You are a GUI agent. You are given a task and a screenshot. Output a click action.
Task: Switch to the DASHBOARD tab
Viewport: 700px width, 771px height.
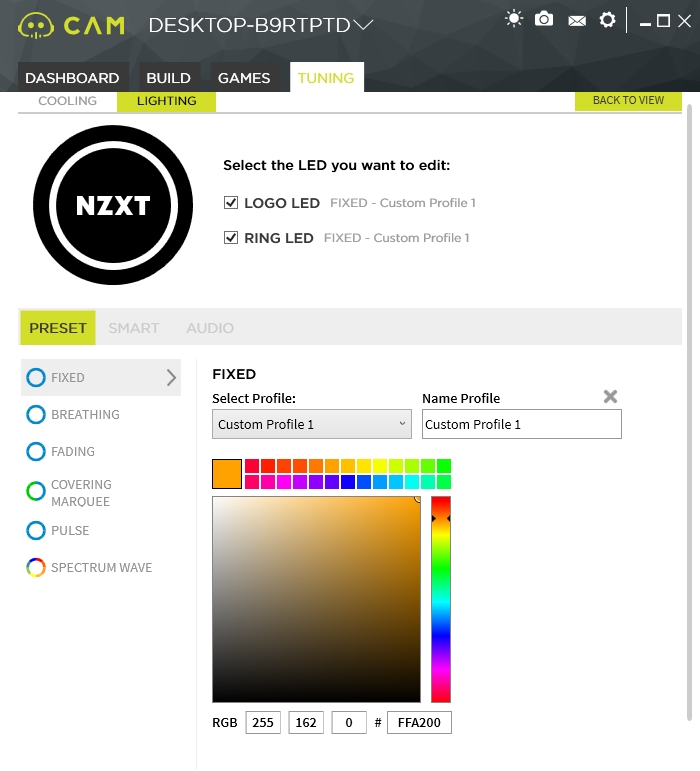[x=72, y=78]
